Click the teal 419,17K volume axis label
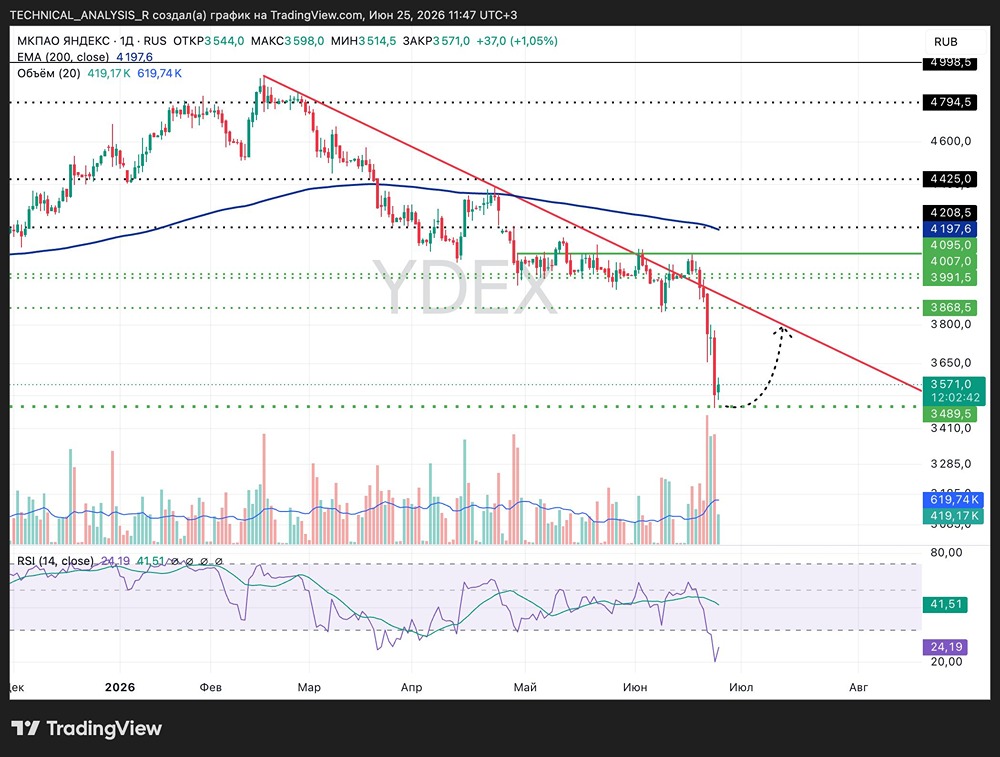1000x757 pixels. click(953, 515)
